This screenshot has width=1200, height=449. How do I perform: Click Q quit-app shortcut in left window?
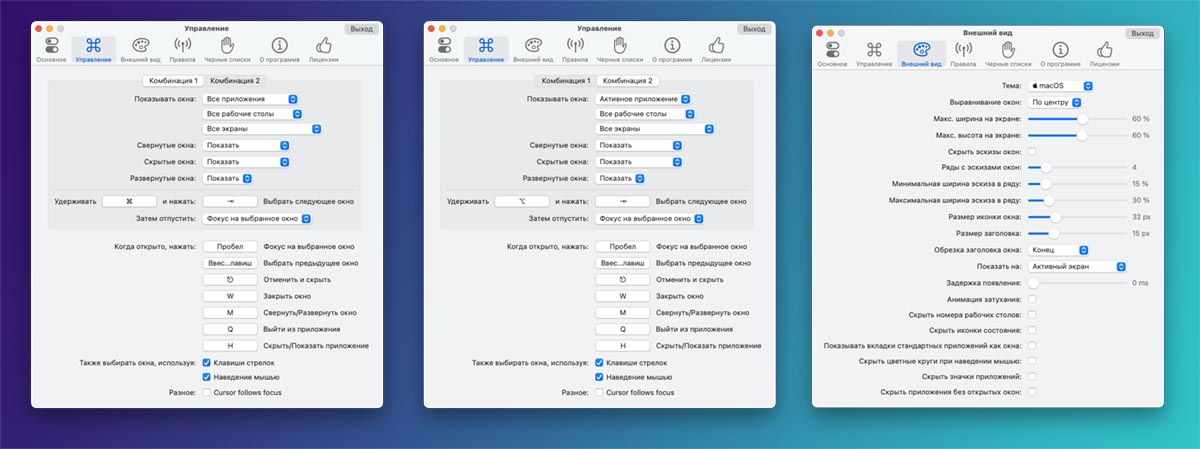[x=230, y=329]
